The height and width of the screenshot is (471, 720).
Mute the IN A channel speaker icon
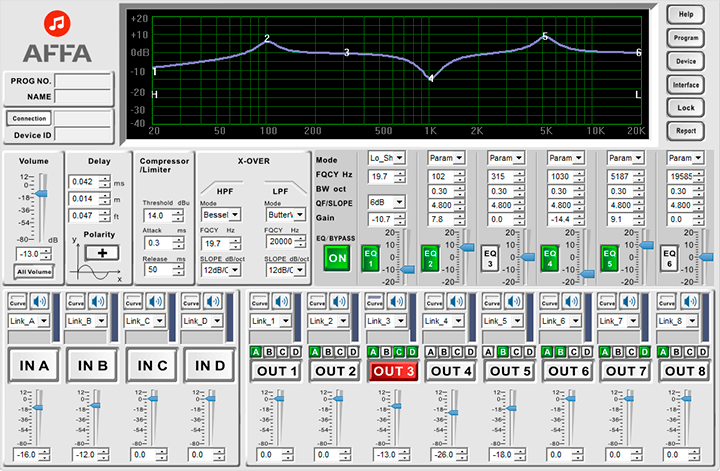click(x=40, y=302)
